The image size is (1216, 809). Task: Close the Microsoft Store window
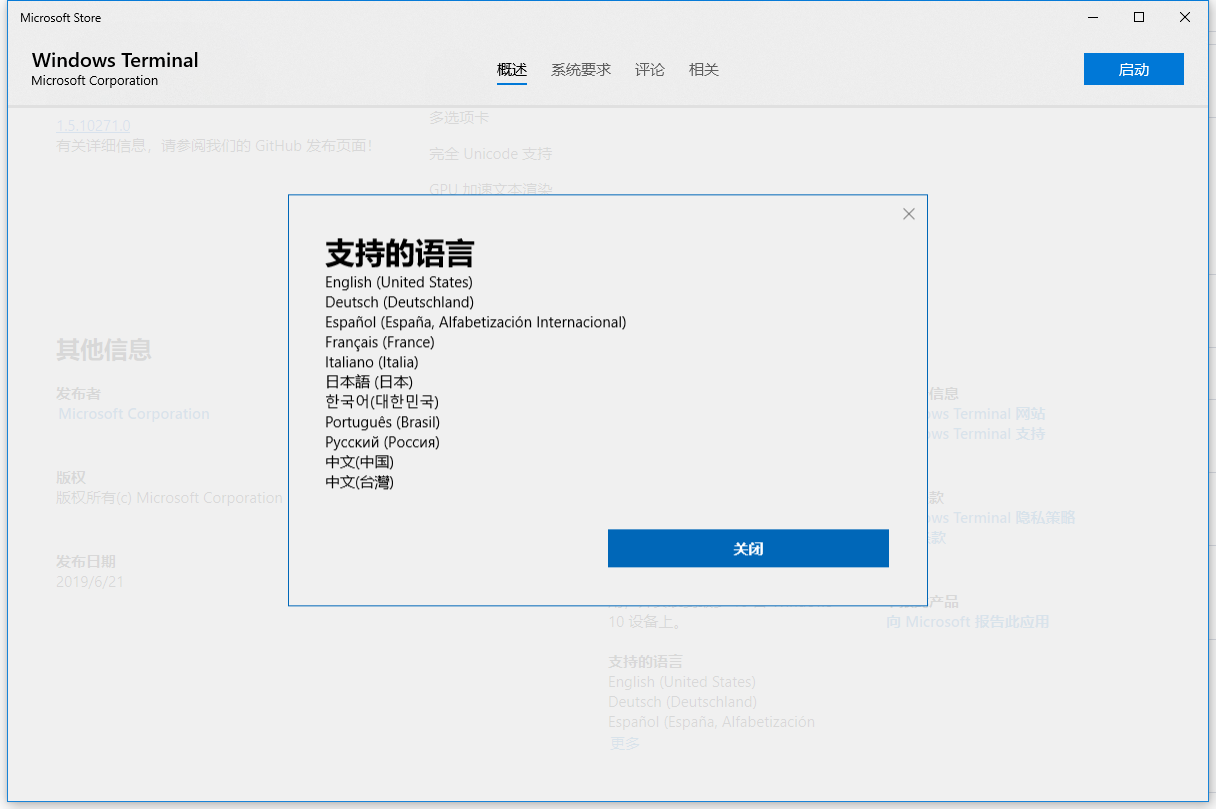1185,17
